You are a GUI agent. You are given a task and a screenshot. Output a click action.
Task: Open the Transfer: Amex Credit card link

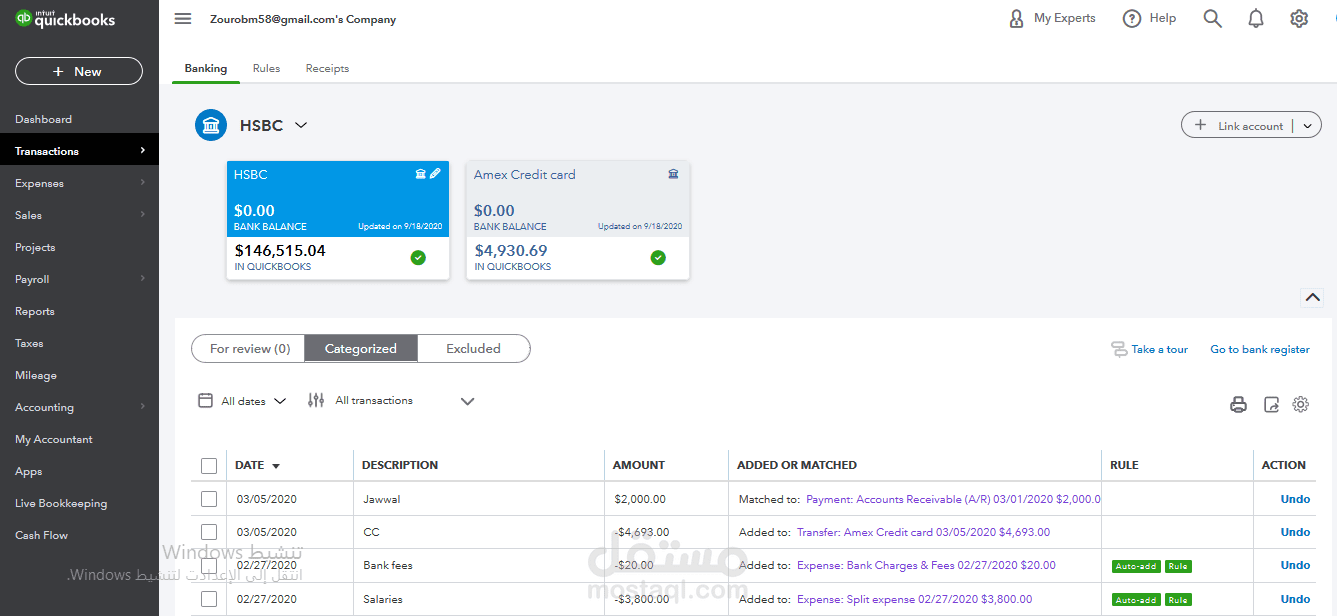[x=923, y=532]
